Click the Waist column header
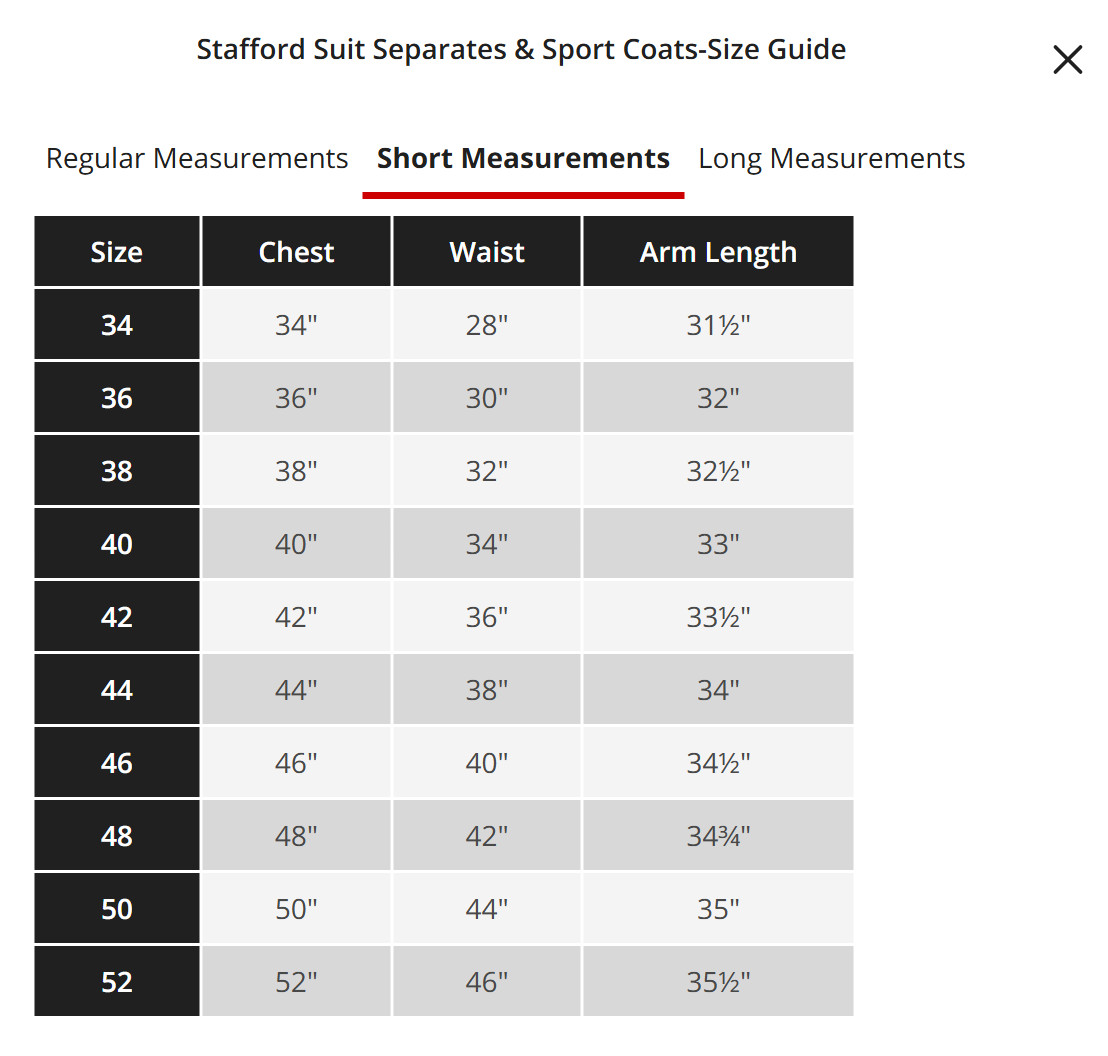 487,252
